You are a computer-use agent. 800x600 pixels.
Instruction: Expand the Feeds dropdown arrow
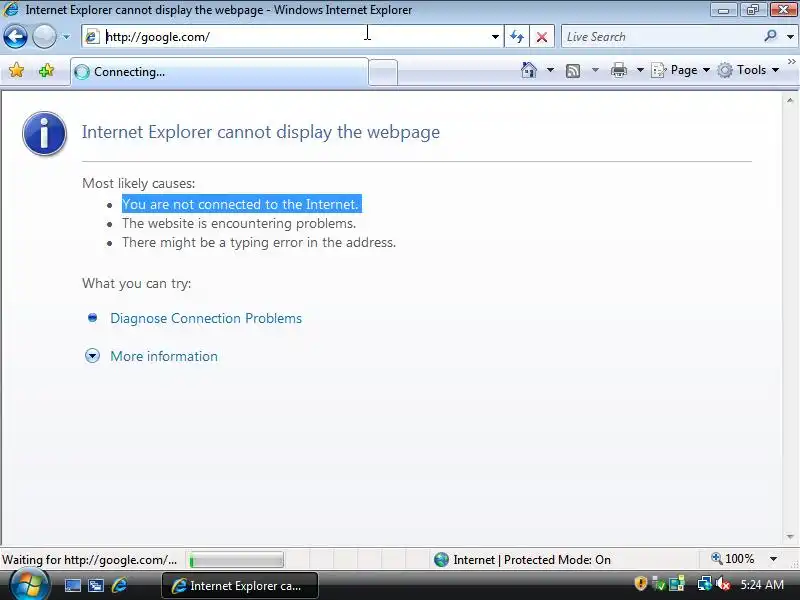click(x=595, y=70)
